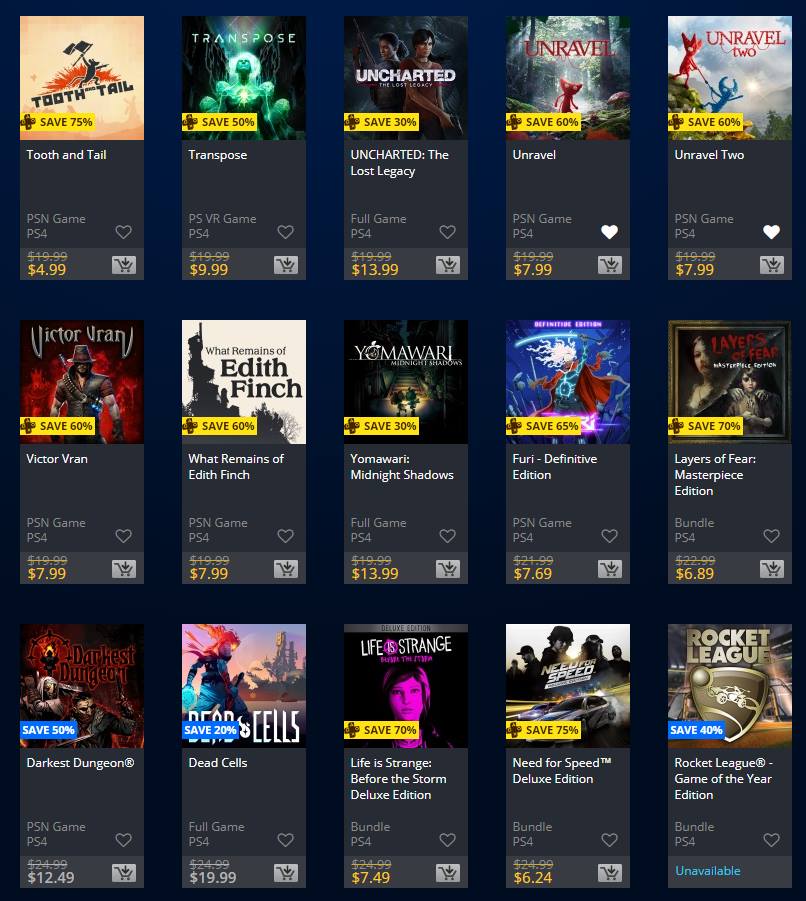806x901 pixels.
Task: Remove Unravel from wishlist via heart
Action: pos(610,232)
